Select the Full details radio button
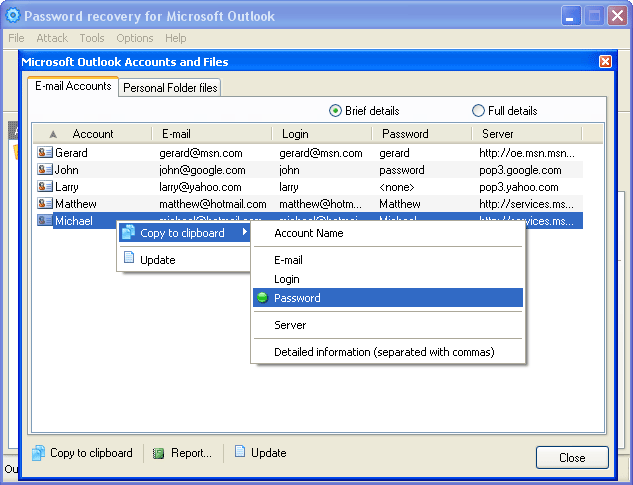Screen dimensions: 633x485 coord(478,111)
